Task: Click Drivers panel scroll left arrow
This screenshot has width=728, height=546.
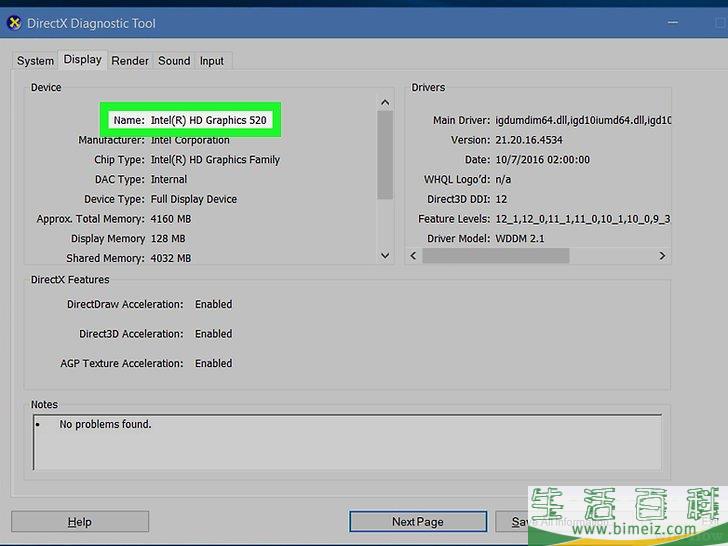Action: (x=413, y=256)
